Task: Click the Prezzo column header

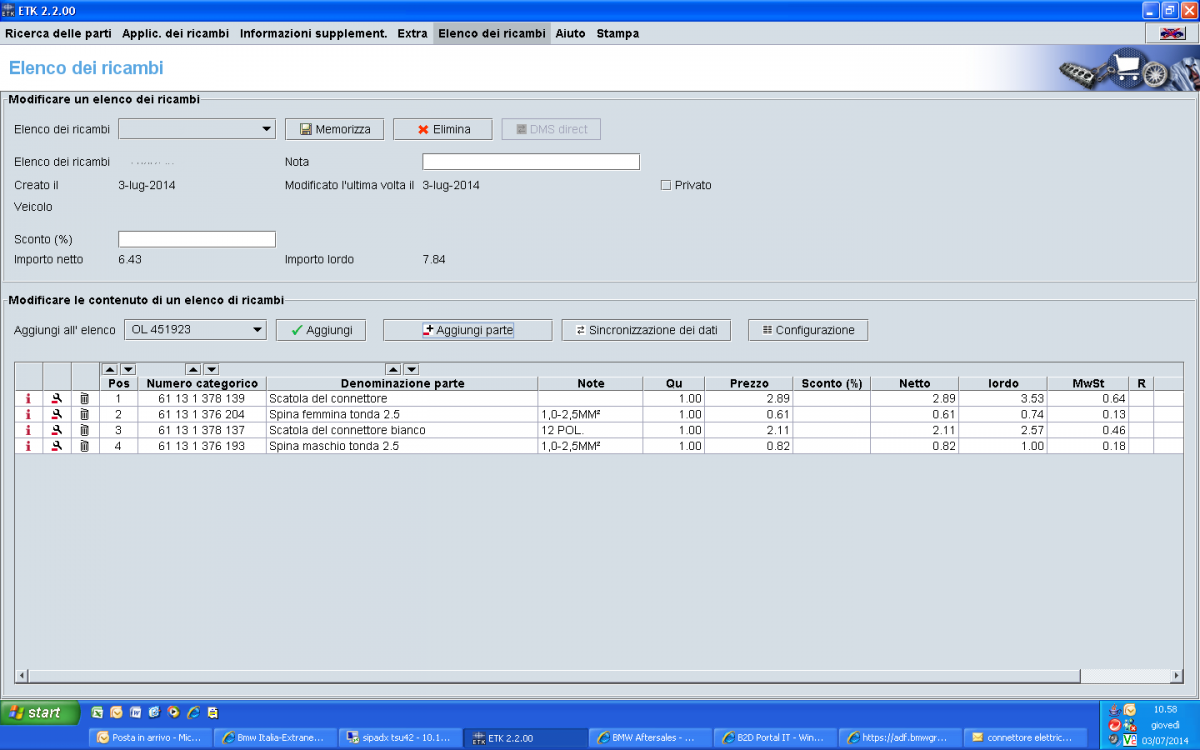Action: pyautogui.click(x=749, y=383)
